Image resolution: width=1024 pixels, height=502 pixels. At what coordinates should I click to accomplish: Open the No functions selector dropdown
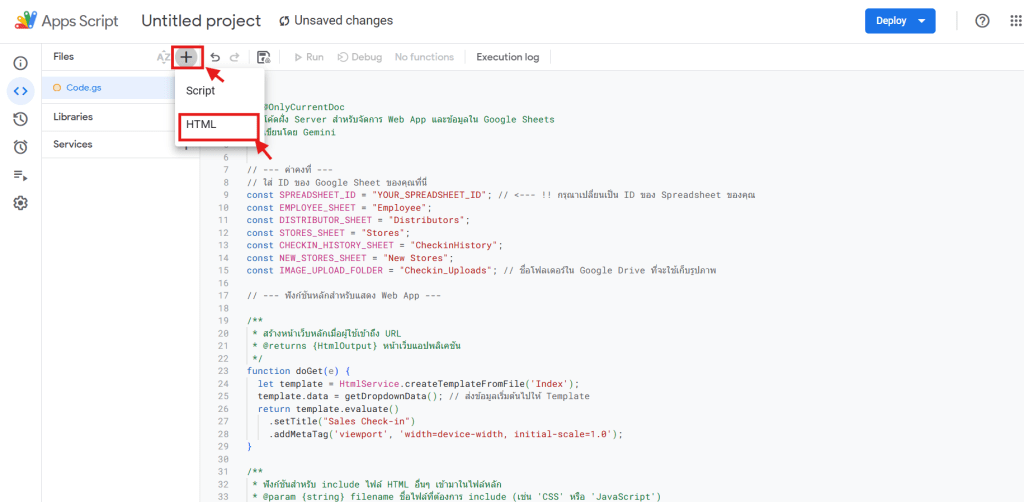click(x=424, y=57)
